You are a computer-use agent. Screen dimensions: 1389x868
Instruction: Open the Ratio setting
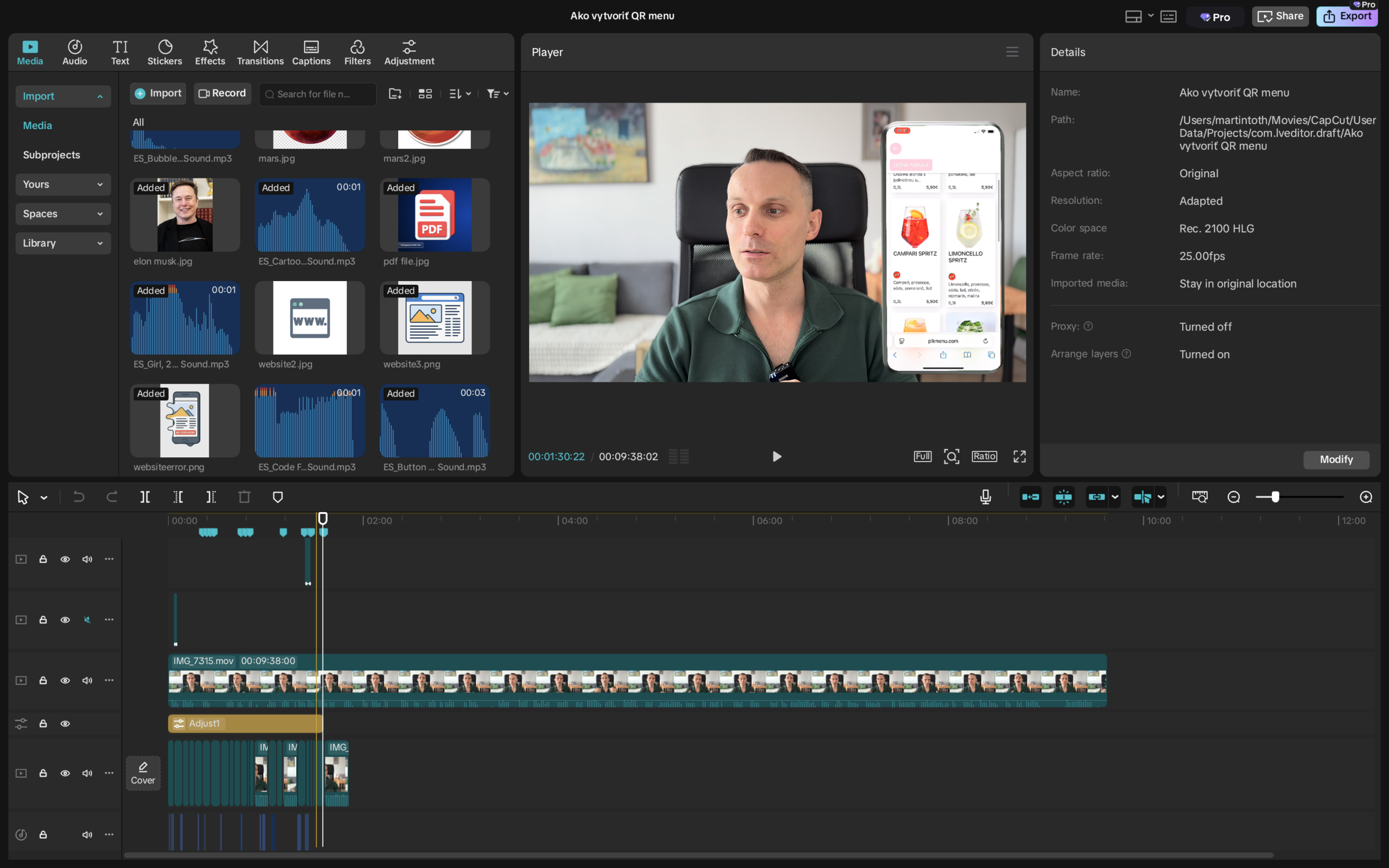pos(984,456)
